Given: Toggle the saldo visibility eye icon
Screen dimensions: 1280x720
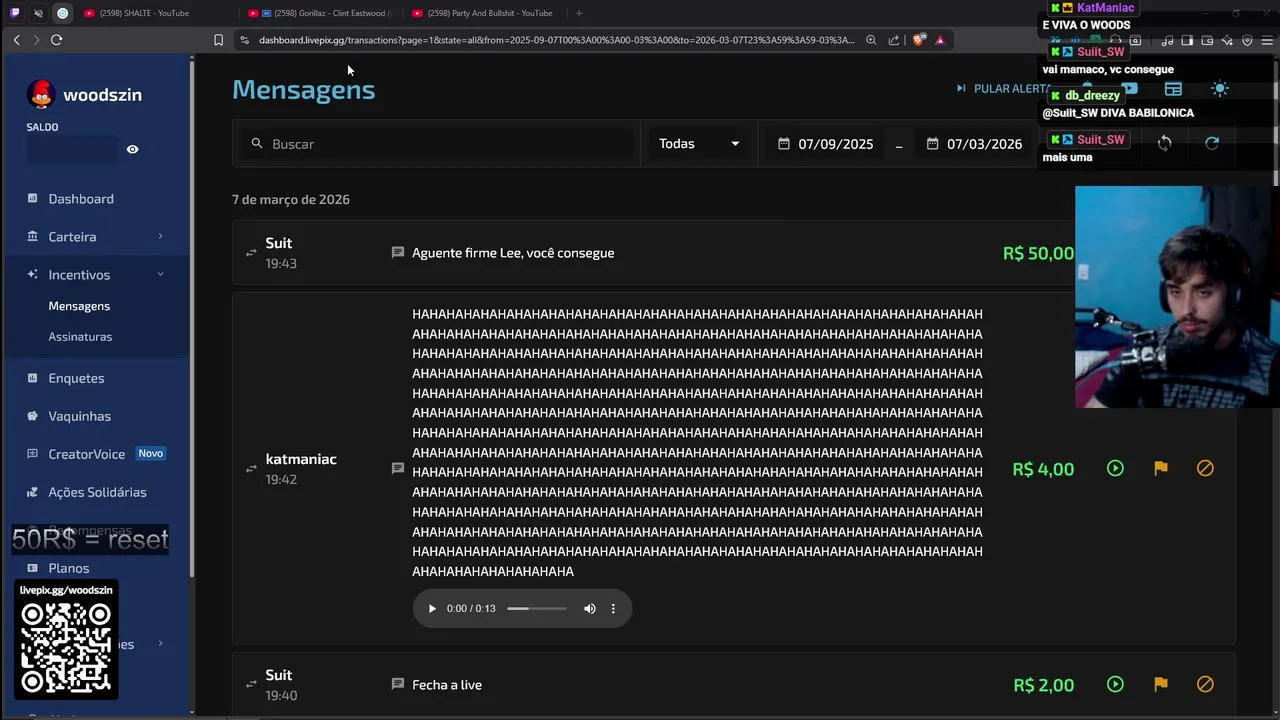Looking at the screenshot, I should 132,149.
